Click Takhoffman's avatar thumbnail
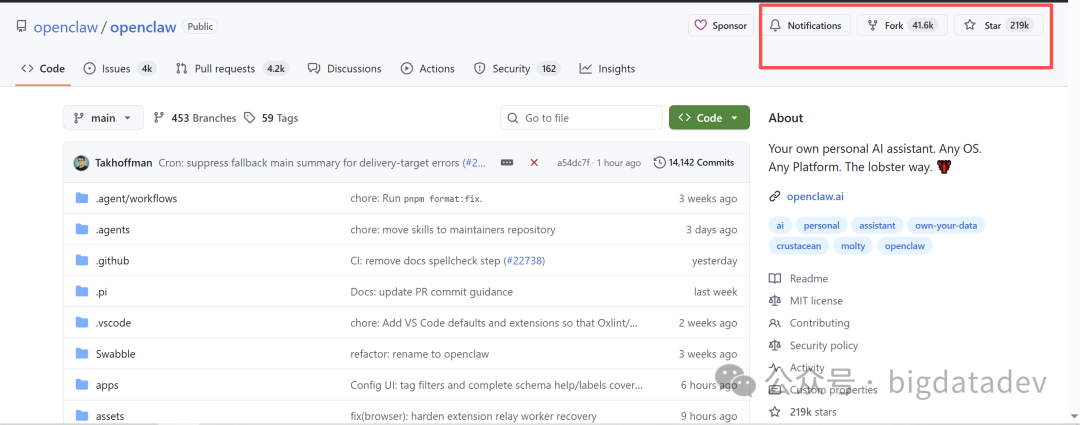 pos(81,163)
